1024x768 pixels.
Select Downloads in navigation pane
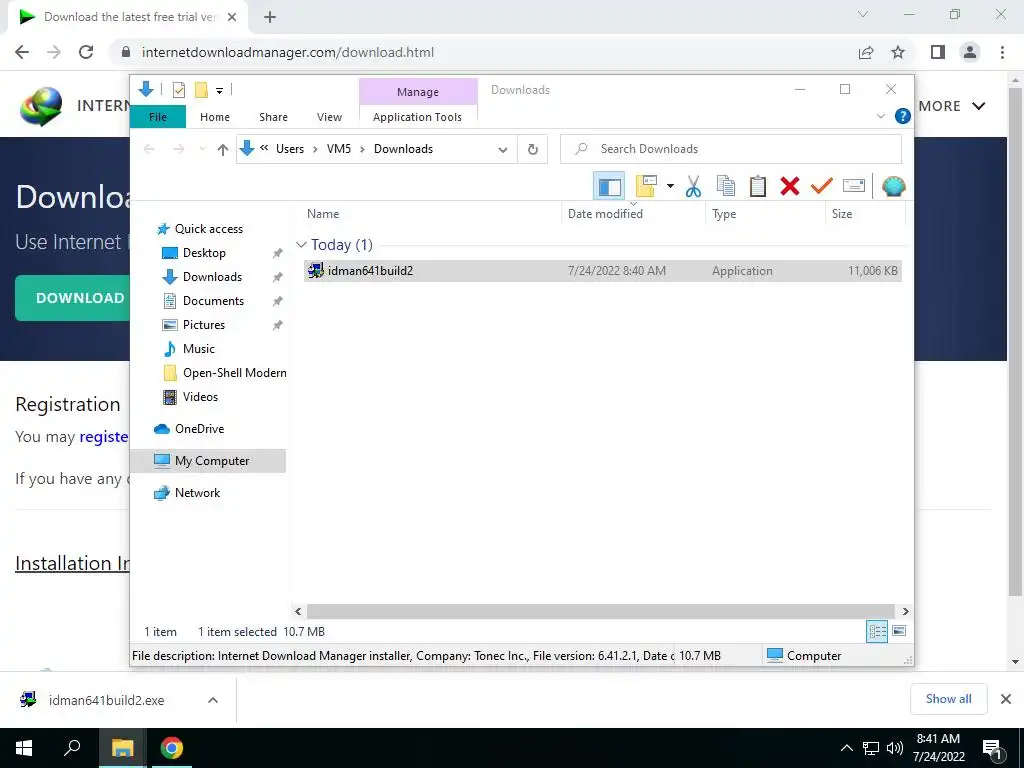coord(212,277)
